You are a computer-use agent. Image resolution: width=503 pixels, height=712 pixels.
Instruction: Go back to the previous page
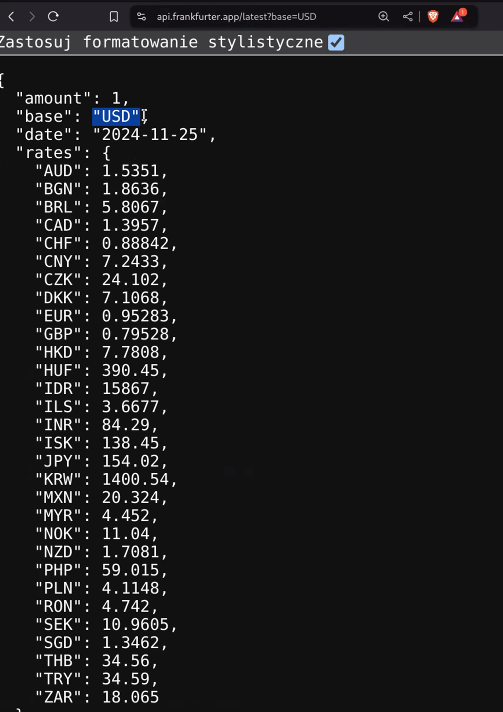tap(11, 17)
